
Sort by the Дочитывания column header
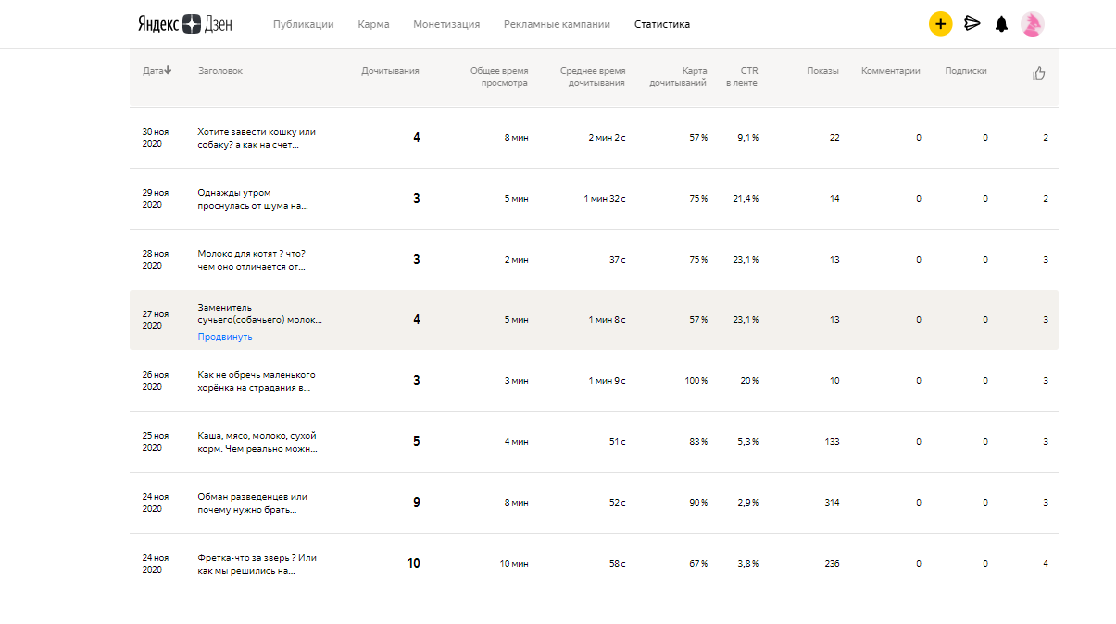[x=390, y=70]
